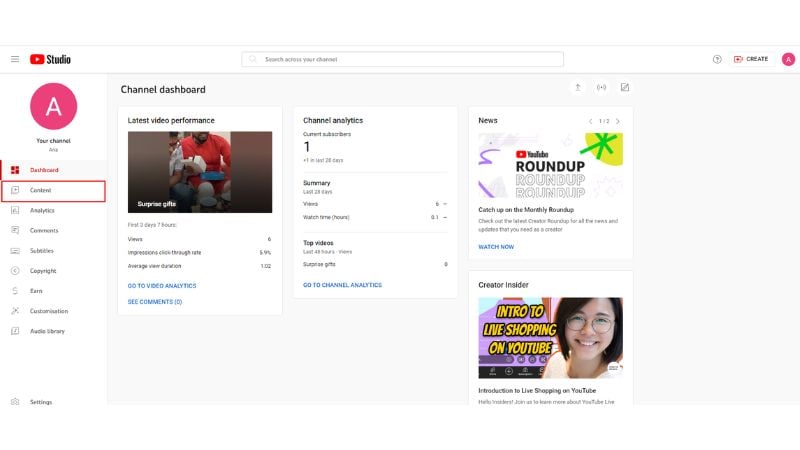The image size is (800, 450).
Task: Go to previous news item arrow
Action: [590, 121]
